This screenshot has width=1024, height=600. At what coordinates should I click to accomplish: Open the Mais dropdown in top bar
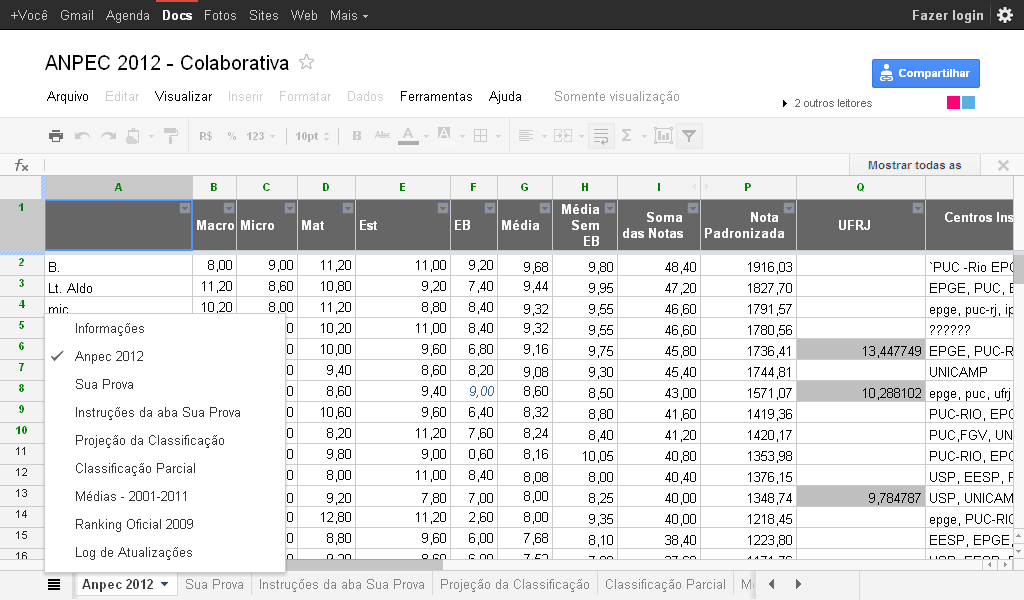tap(349, 15)
